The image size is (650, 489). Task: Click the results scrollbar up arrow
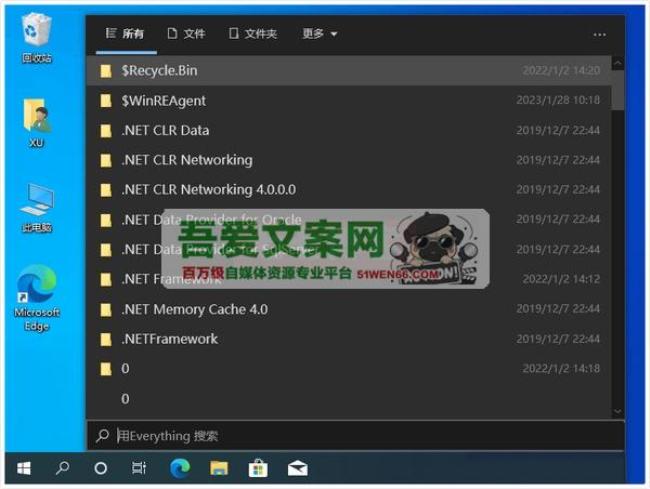tap(618, 63)
